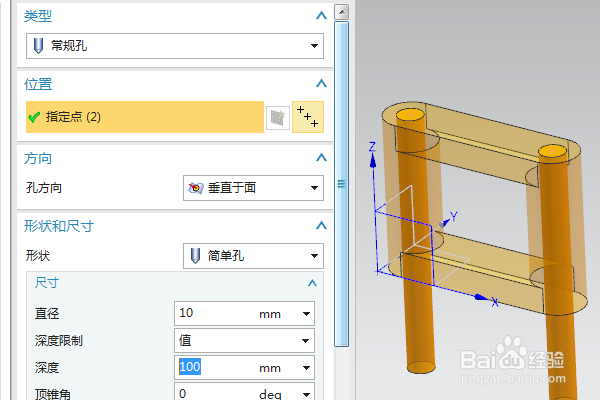The height and width of the screenshot is (400, 600).
Task: Collapse the 类型 section
Action: 321,16
